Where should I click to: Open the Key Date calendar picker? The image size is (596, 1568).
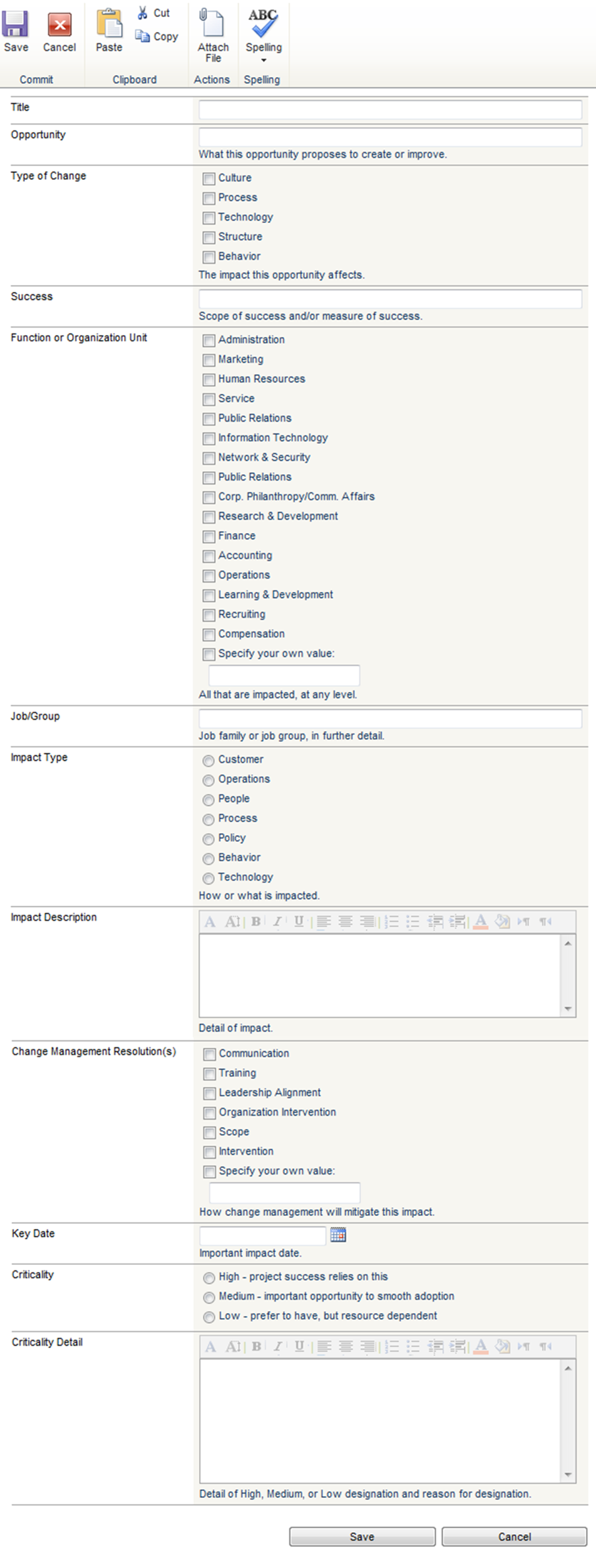click(x=338, y=1234)
